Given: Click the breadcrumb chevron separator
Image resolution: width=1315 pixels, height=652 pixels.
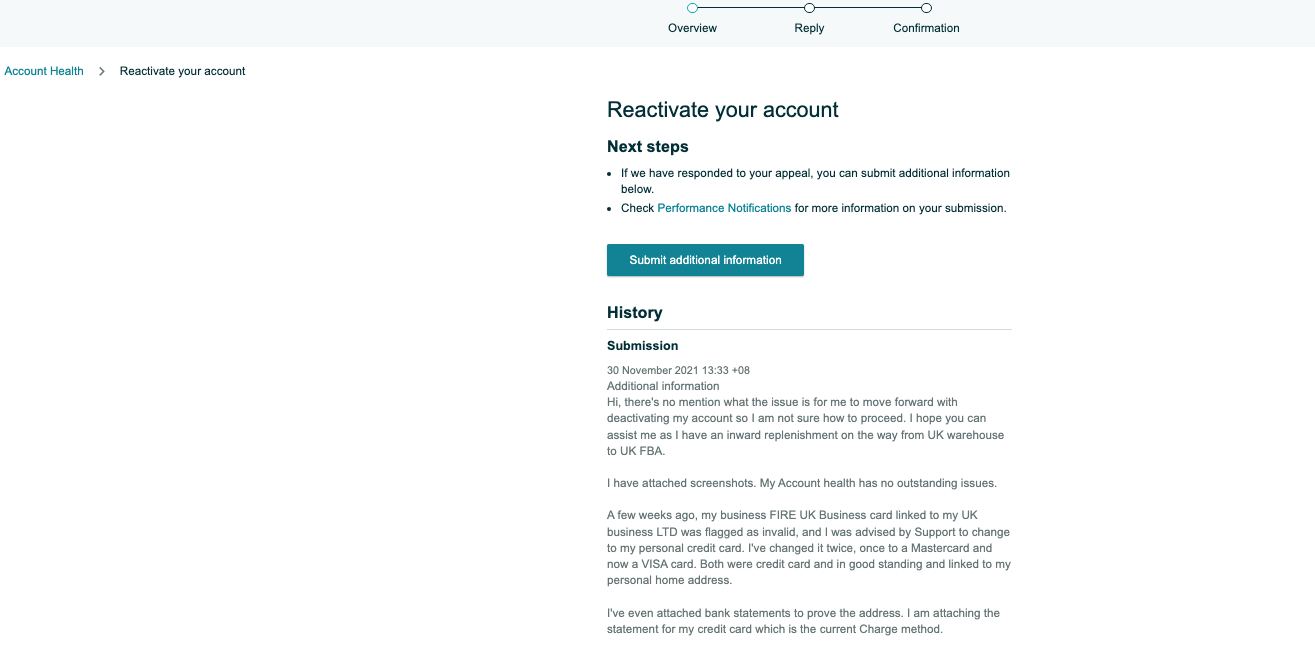Looking at the screenshot, I should tap(102, 71).
